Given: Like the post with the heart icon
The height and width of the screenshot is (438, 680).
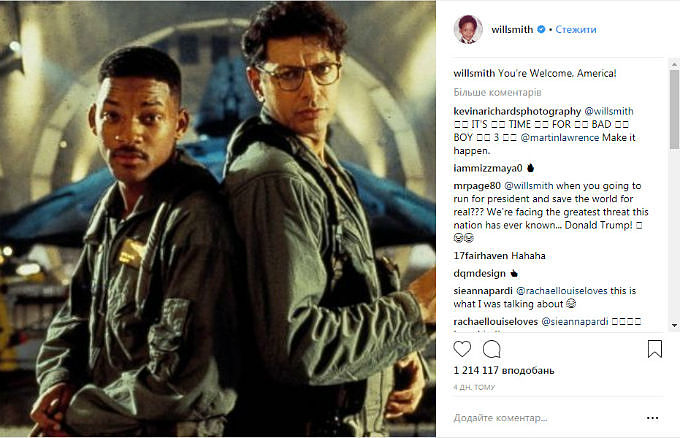Looking at the screenshot, I should pos(462,349).
